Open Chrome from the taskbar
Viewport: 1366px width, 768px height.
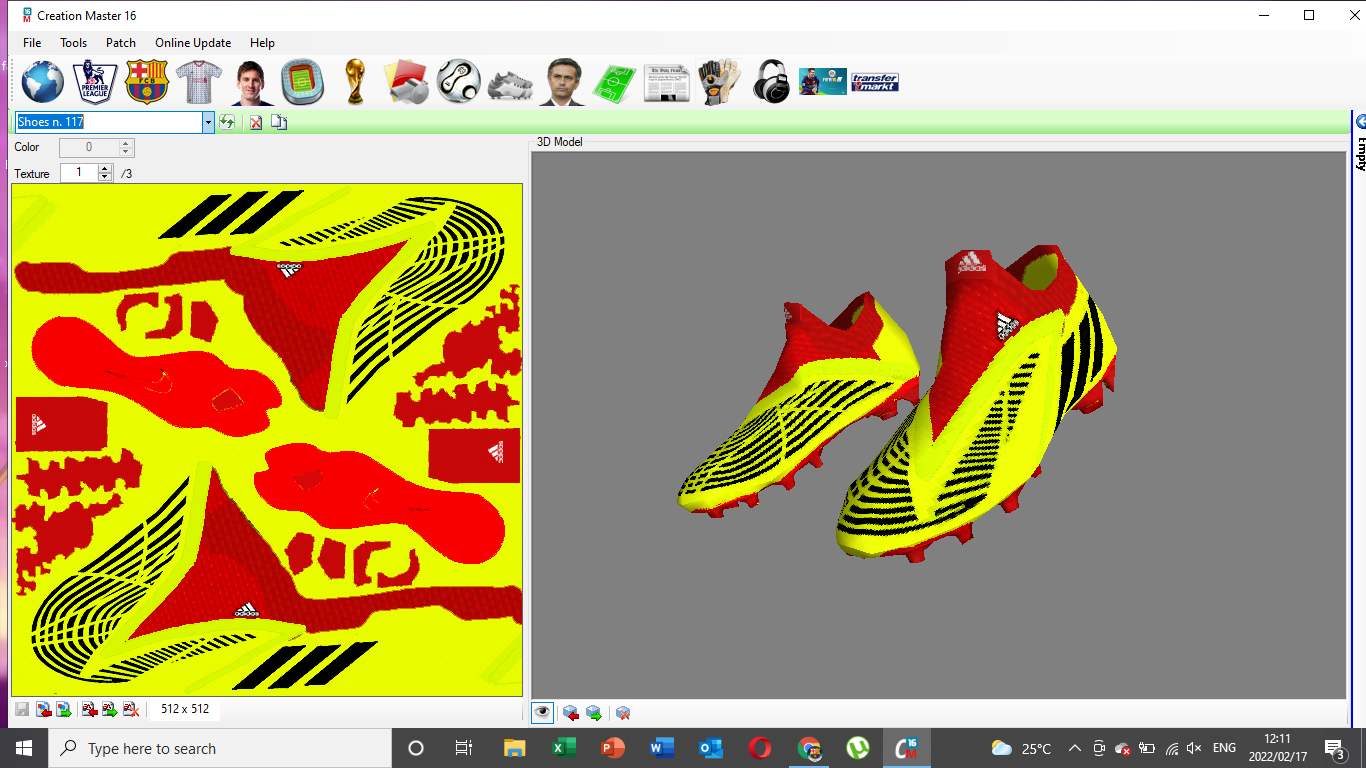808,748
